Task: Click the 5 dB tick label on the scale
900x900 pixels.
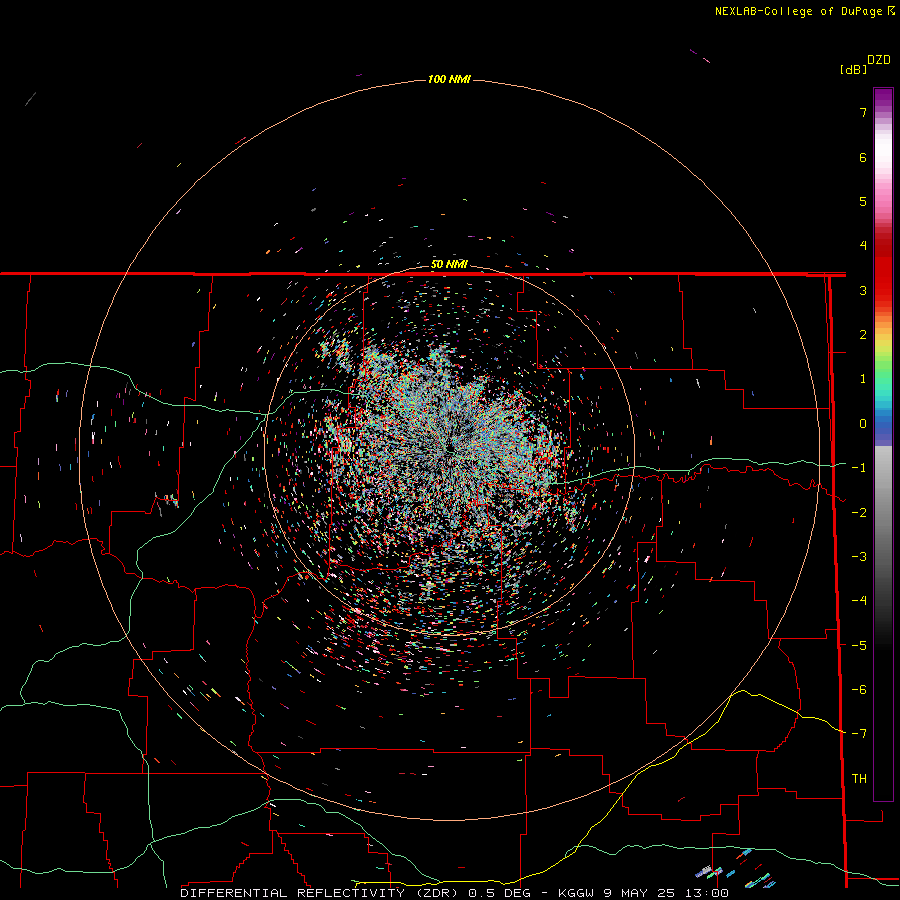Action: 863,201
